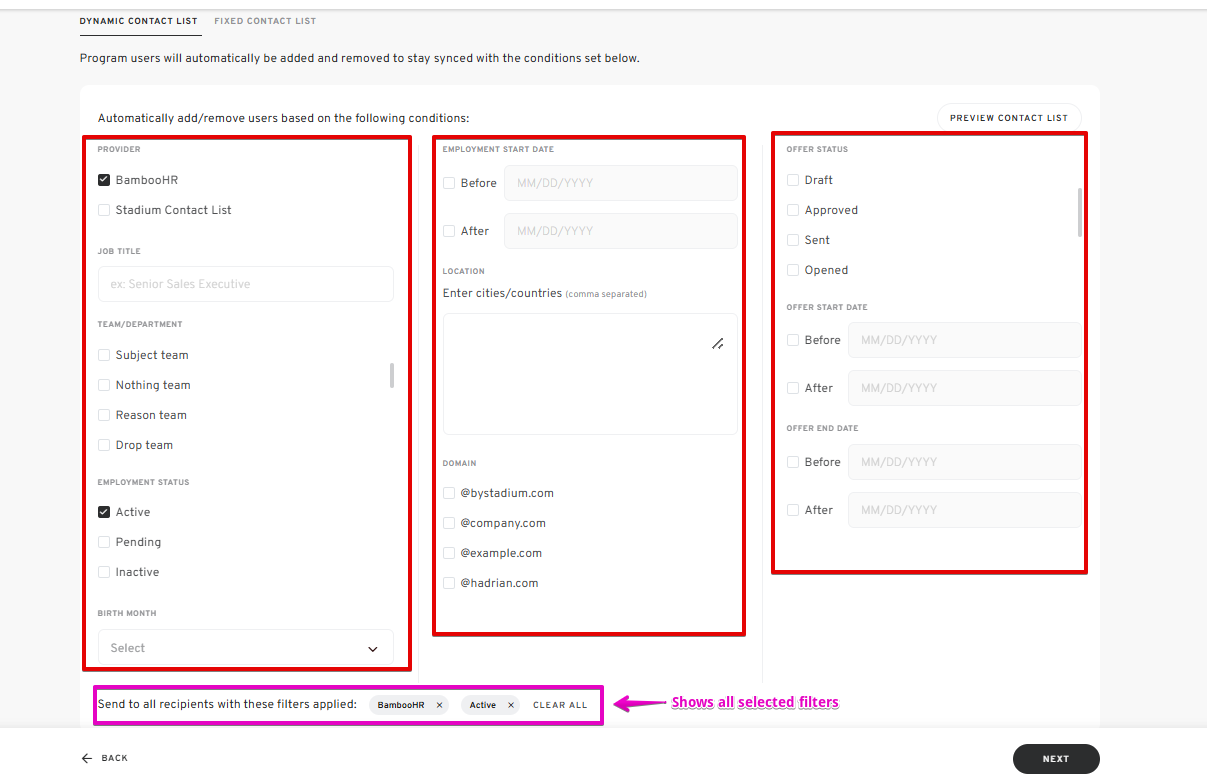Screen dimensions: 1207x781
Task: Click the back arrow icon
Action: tap(87, 759)
